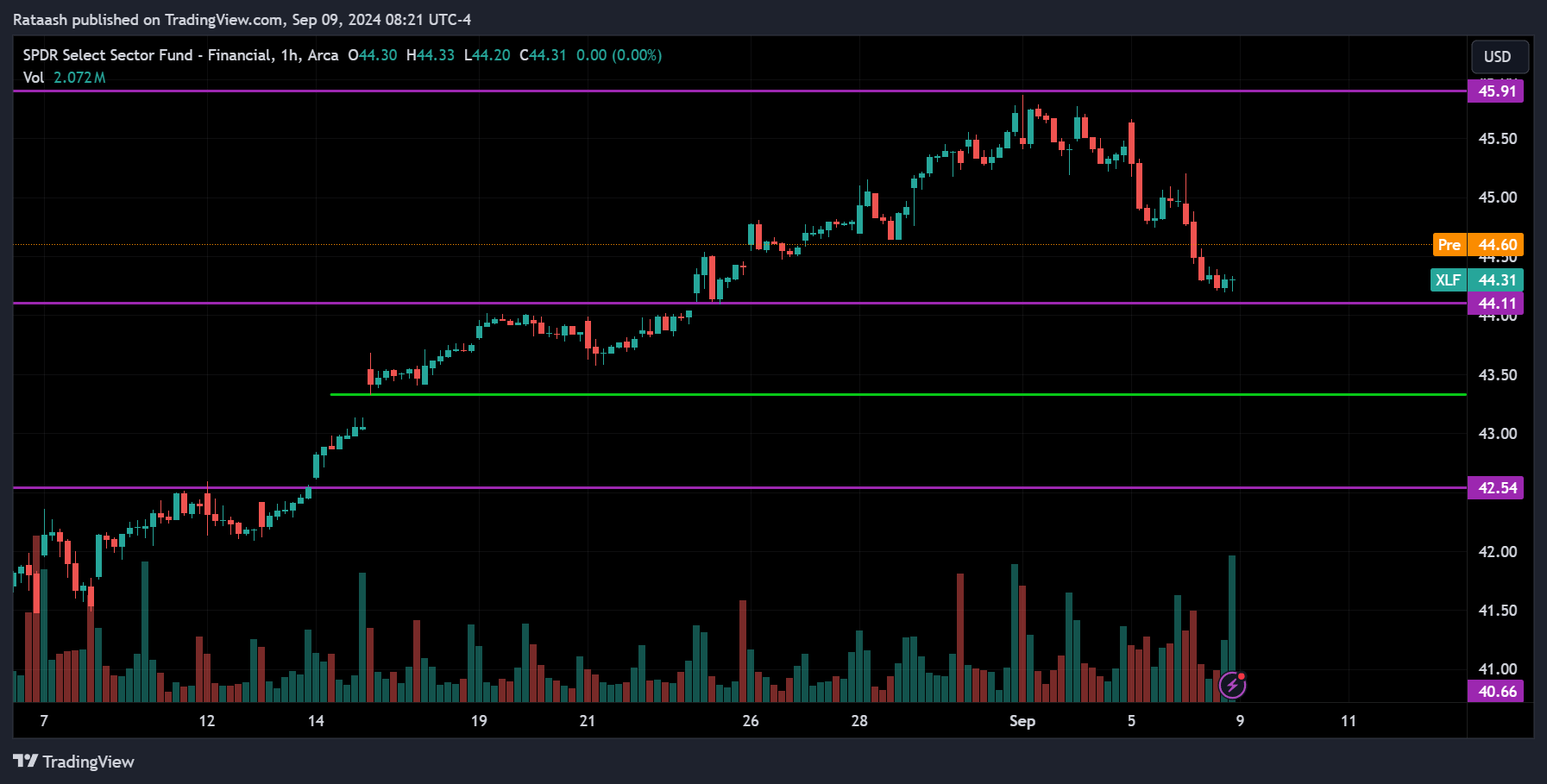Click the Arca exchange text in title
The image size is (1547, 784).
(x=324, y=55)
